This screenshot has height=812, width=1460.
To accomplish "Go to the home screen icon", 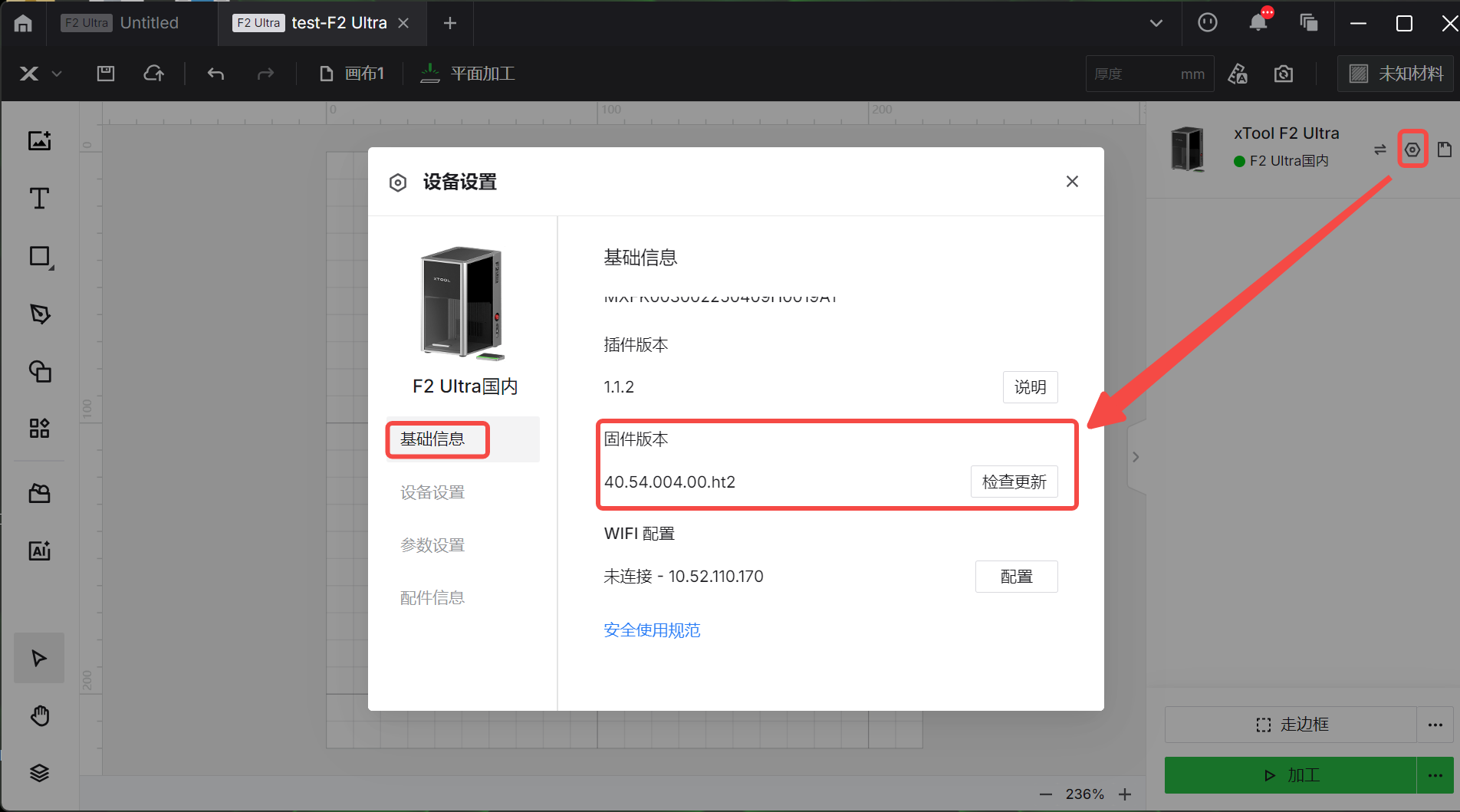I will (x=23, y=24).
